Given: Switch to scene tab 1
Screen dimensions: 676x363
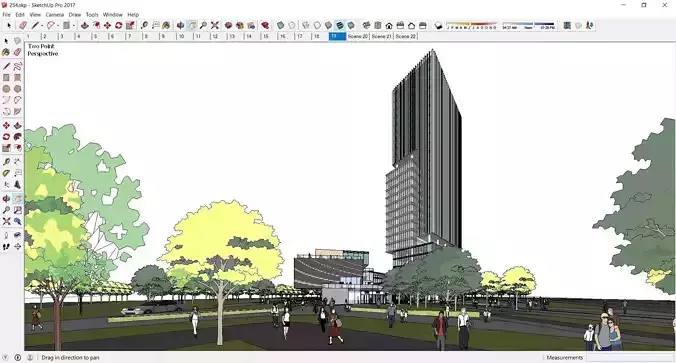Looking at the screenshot, I should pos(33,37).
